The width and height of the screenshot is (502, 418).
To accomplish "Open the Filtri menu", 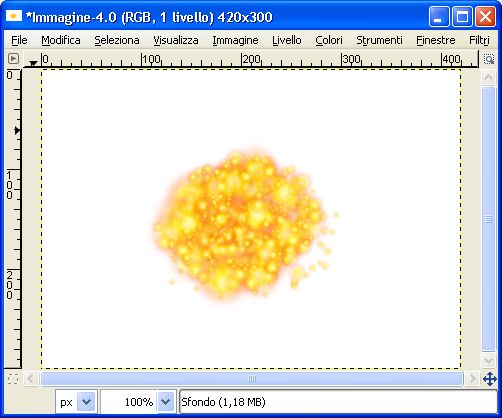I will point(479,40).
